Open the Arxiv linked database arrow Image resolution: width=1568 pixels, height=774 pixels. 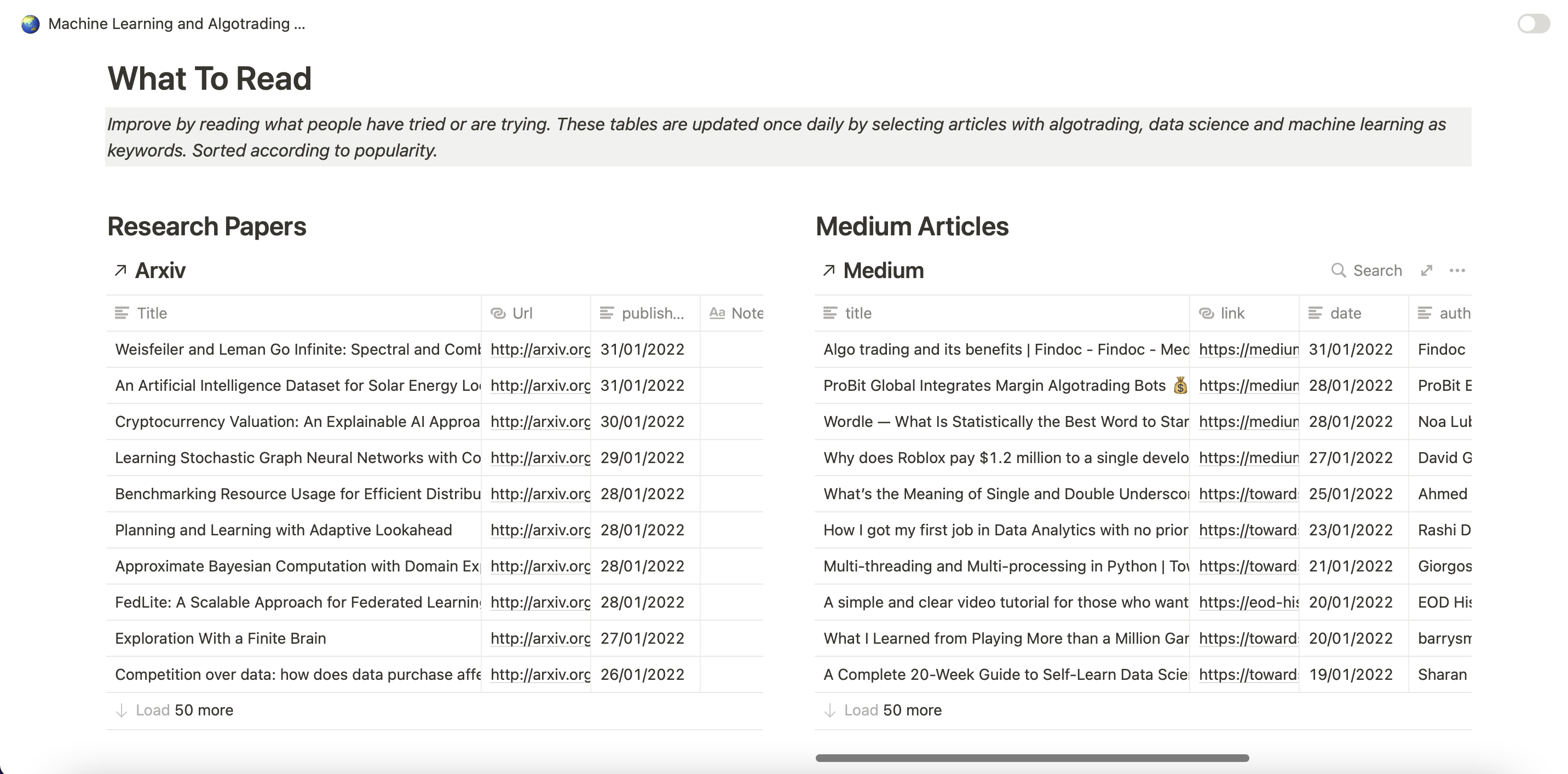(x=120, y=269)
